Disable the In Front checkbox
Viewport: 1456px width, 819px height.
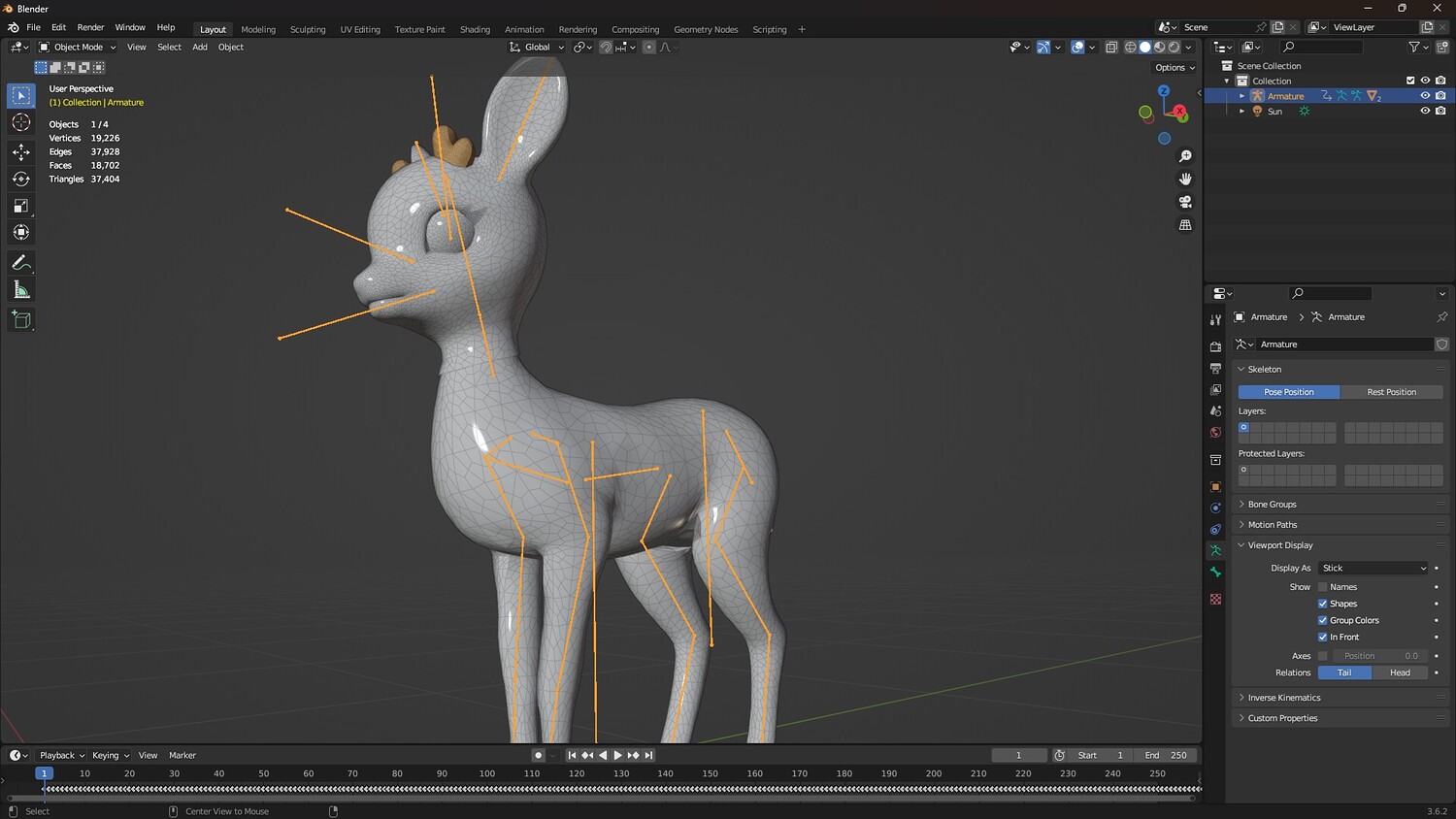[1322, 637]
